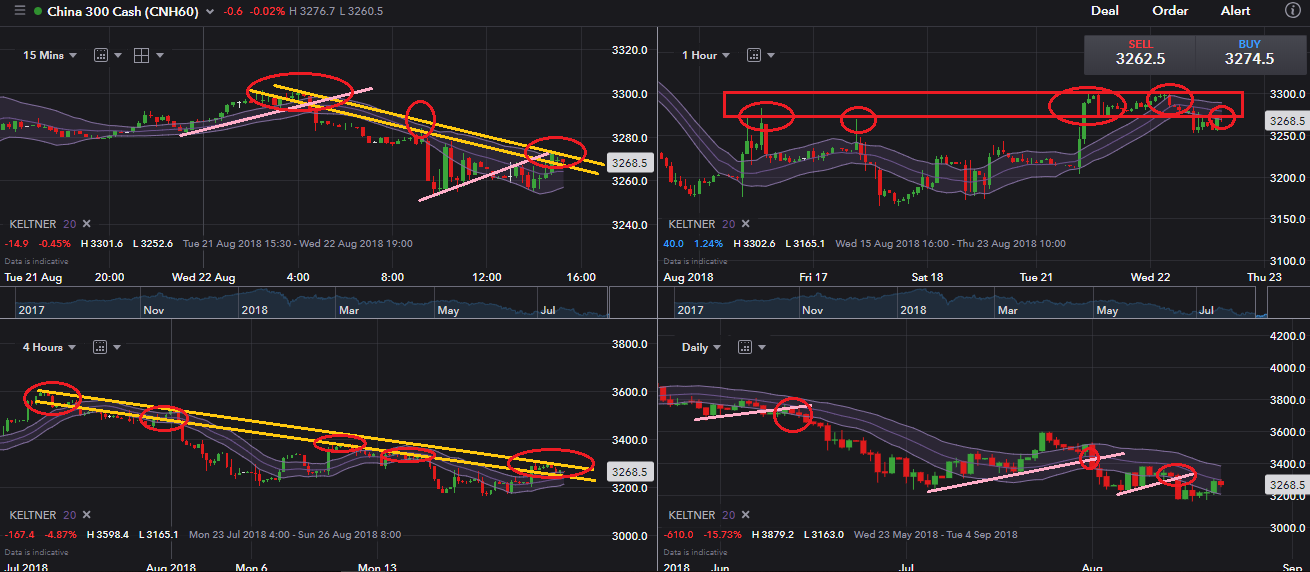Open the market information icon
This screenshot has width=1310, height=572.
[1292, 10]
